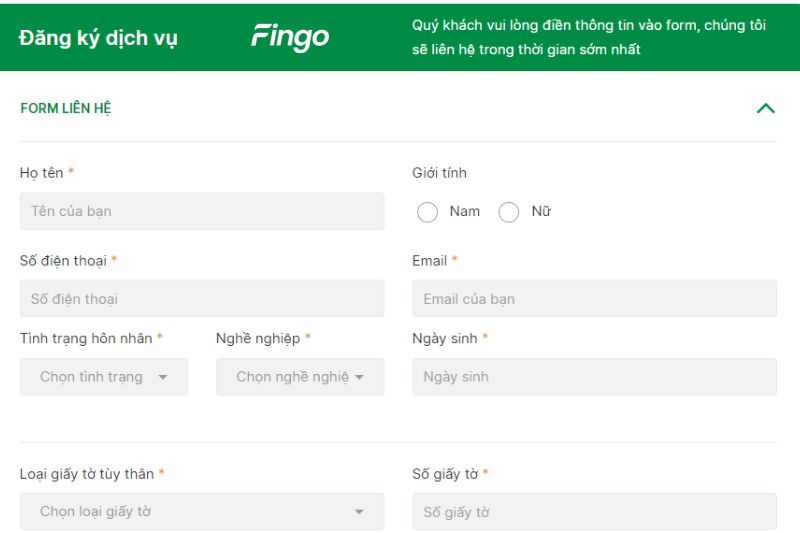The image size is (800, 533).
Task: Click the header instruction text about the form
Action: tap(589, 37)
